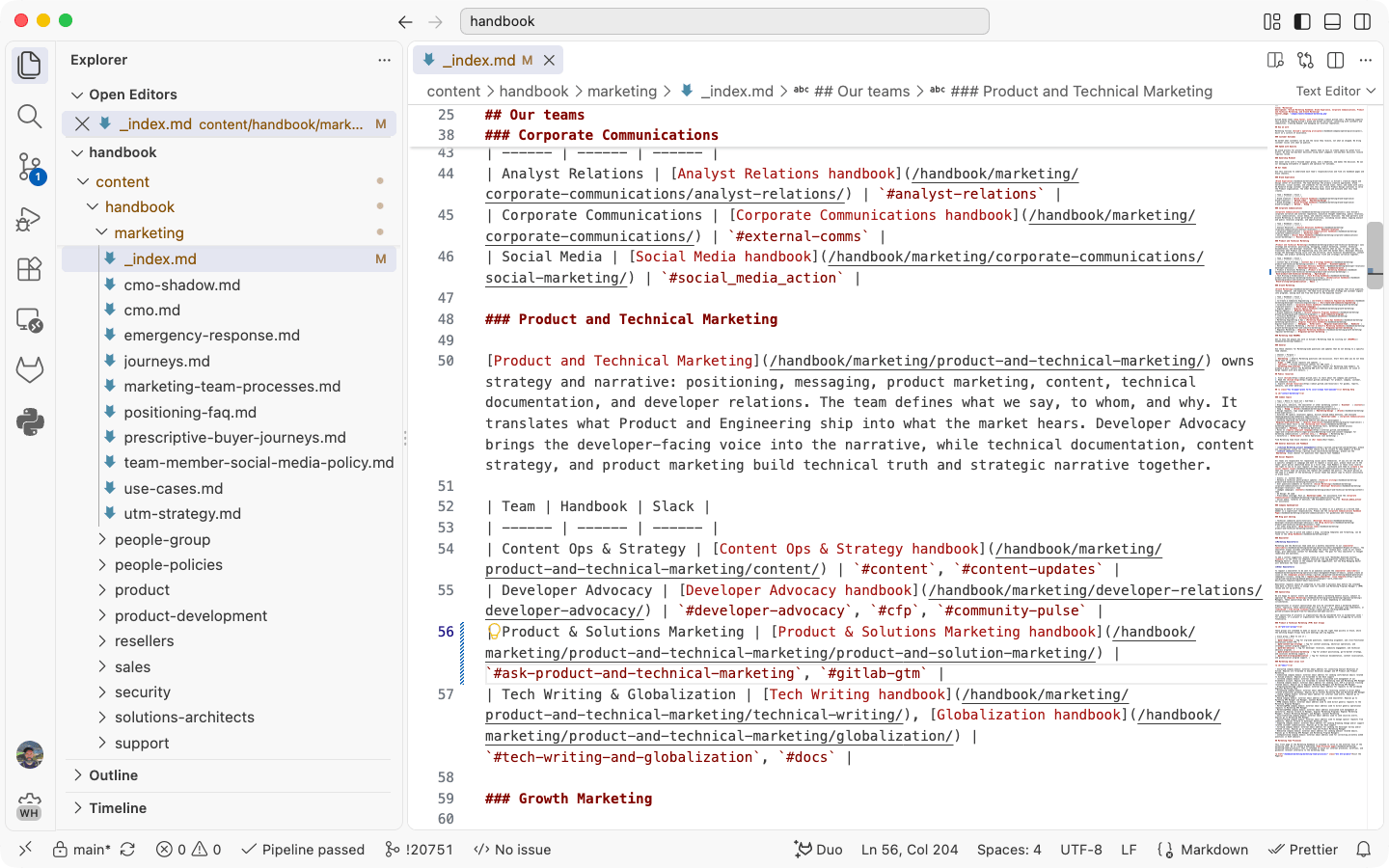This screenshot has width=1389, height=868.
Task: Open the Python icon in activity bar
Action: pyautogui.click(x=30, y=421)
